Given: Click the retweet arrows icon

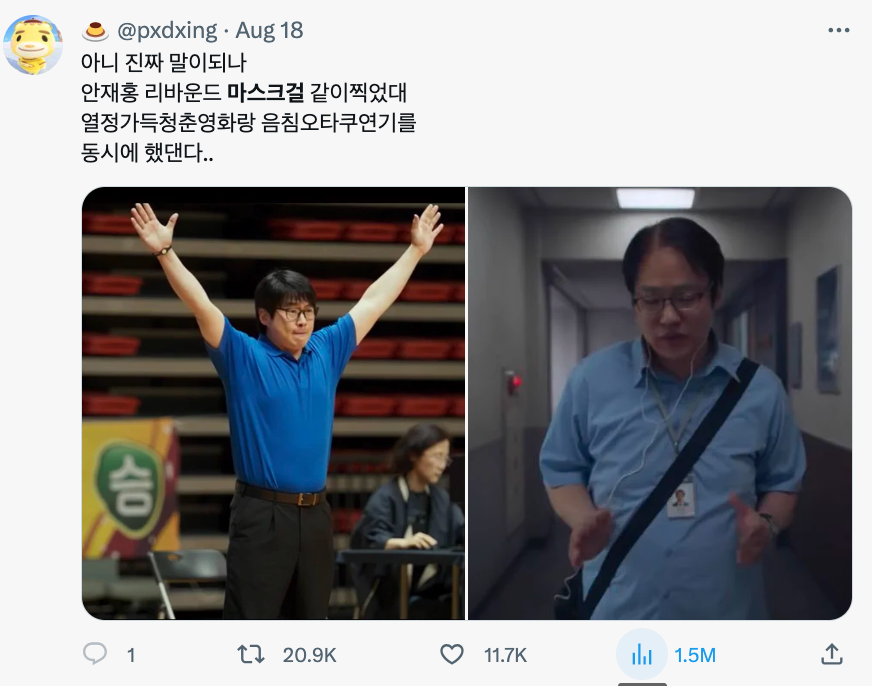Looking at the screenshot, I should (251, 654).
